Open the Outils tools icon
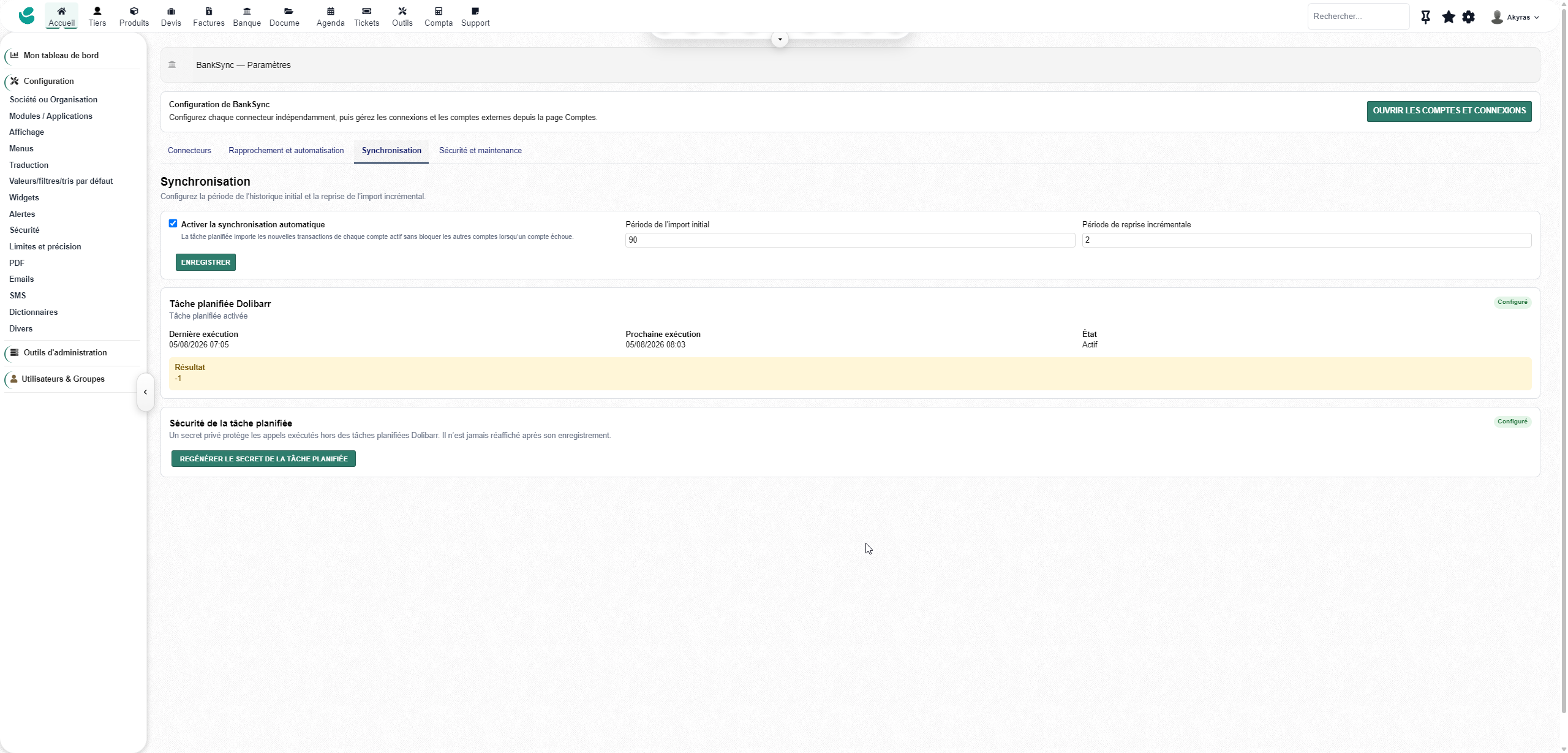This screenshot has width=1568, height=753. click(x=402, y=11)
